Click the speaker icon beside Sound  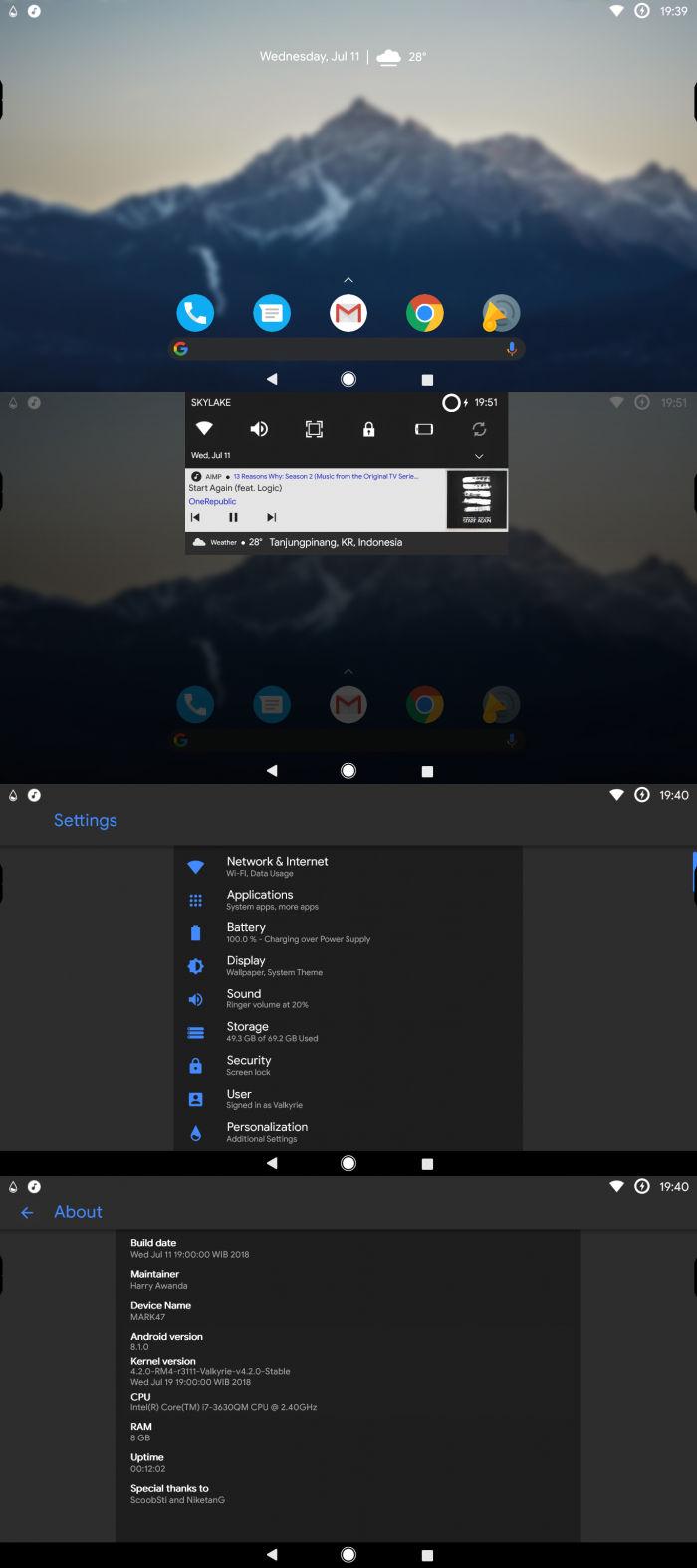[x=196, y=999]
